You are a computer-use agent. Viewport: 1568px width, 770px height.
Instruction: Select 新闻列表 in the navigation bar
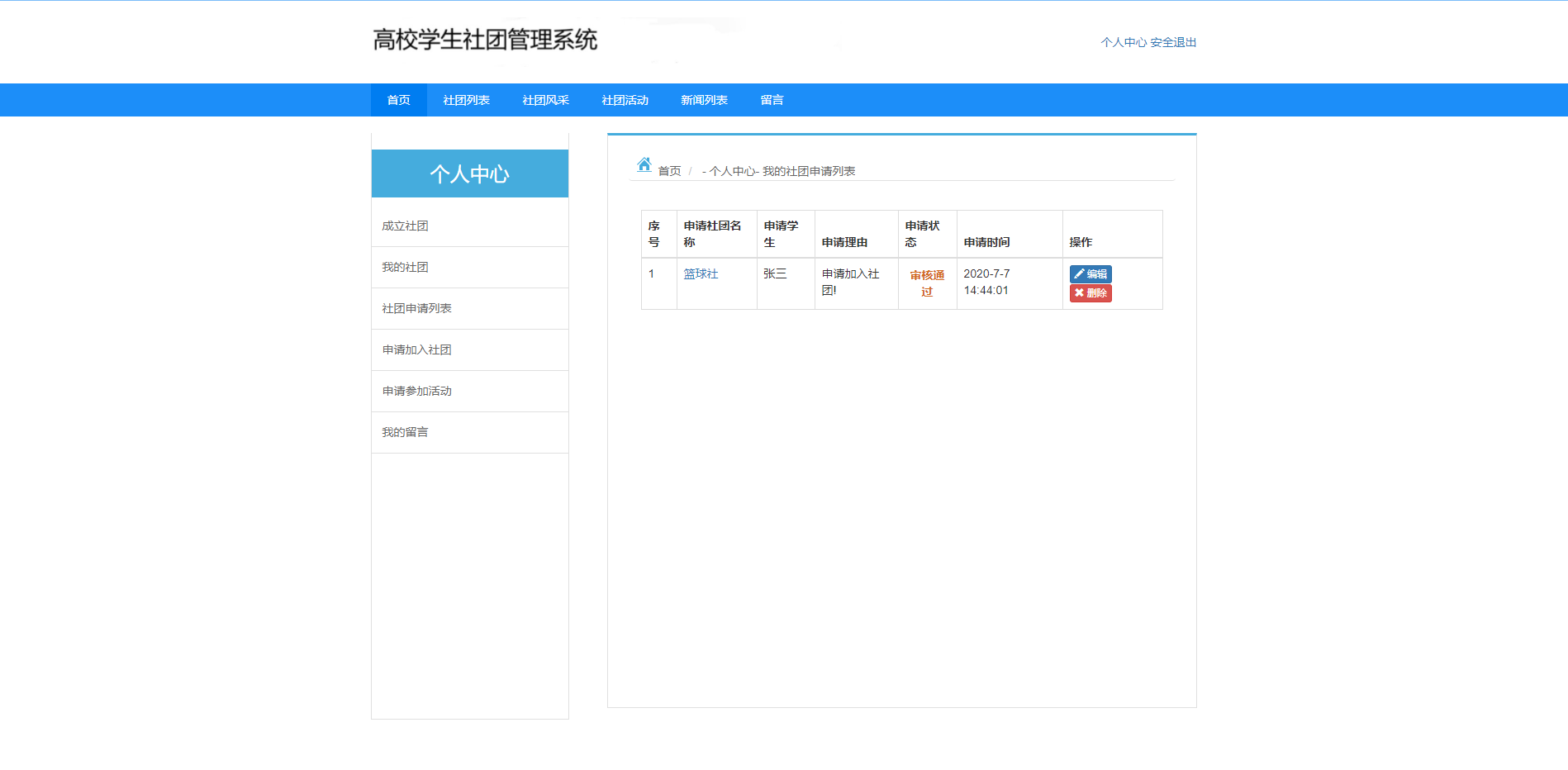coord(704,100)
